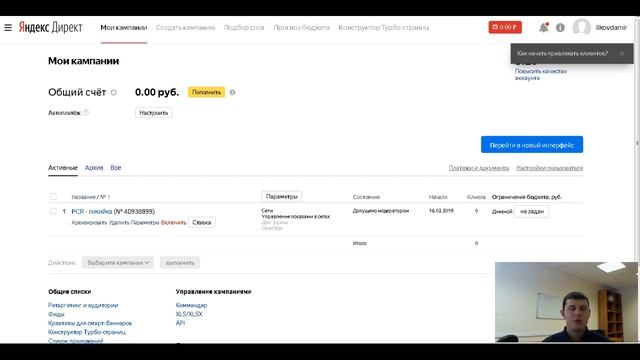Click Перейти в новый интерфейс button

coord(532,145)
